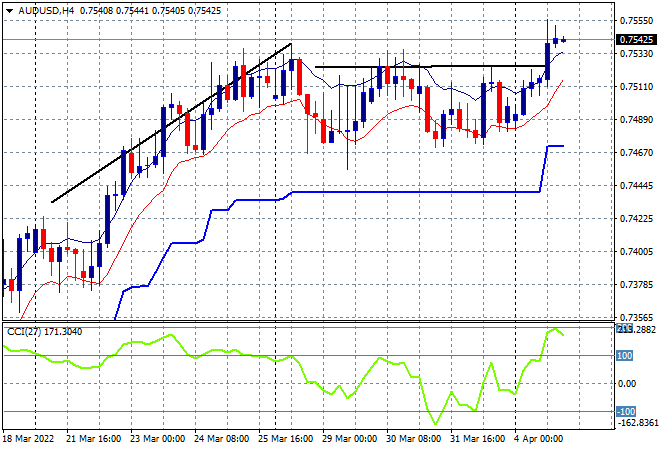
Task: Click the 24 Mar 08:00 time label
Action: coord(221,439)
